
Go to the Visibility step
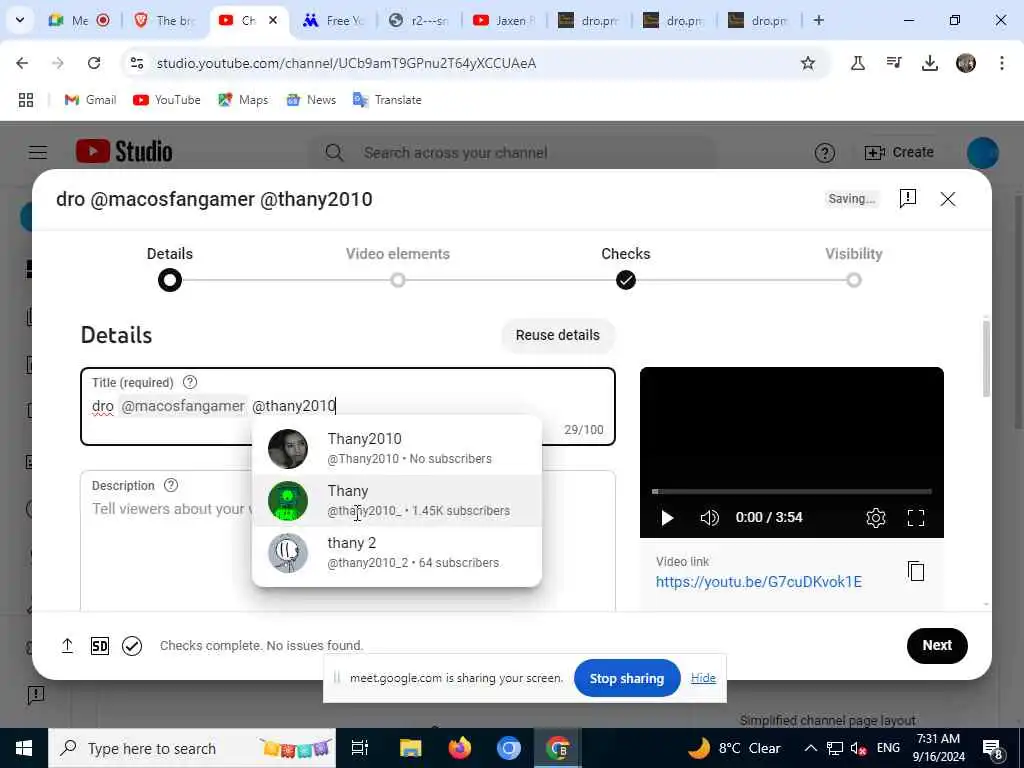pyautogui.click(x=854, y=268)
